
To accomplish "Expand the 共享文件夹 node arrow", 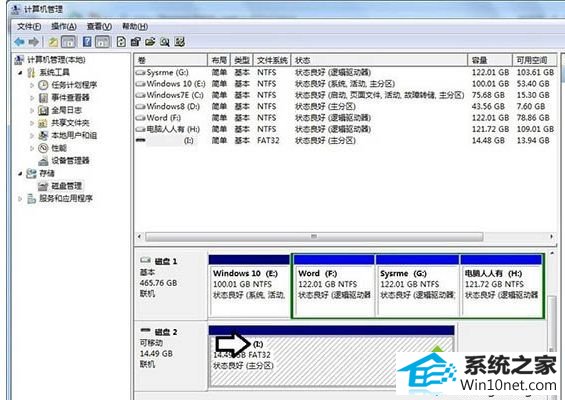I will tap(32, 123).
